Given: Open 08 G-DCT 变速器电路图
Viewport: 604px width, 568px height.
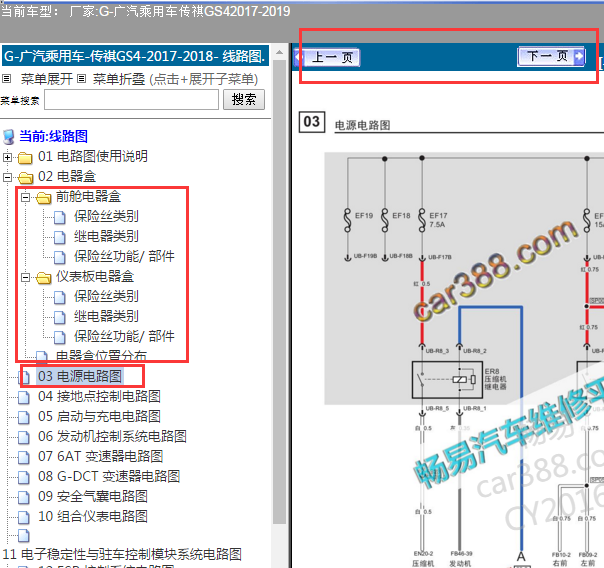Looking at the screenshot, I should coord(109,476).
